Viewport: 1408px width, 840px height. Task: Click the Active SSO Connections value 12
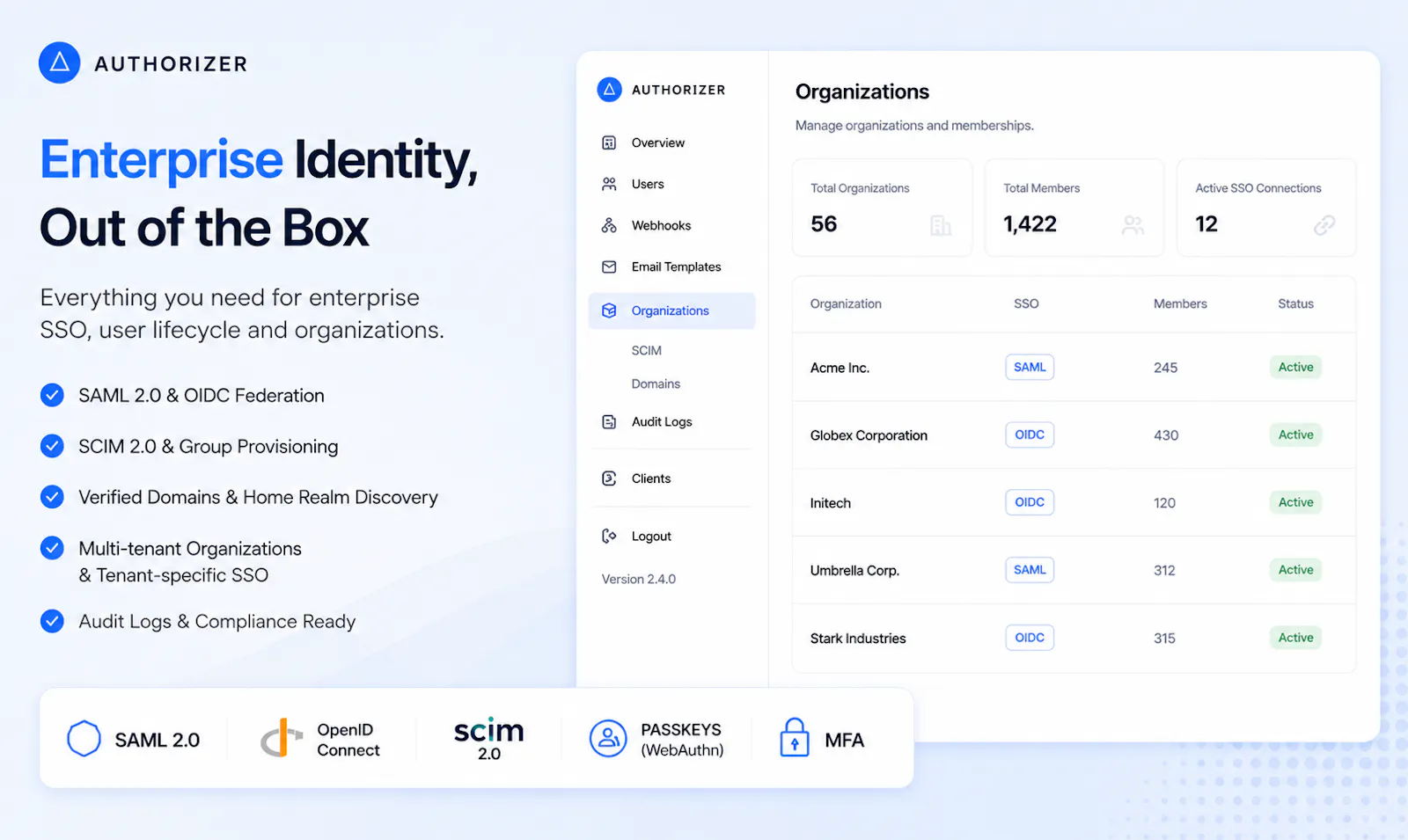1206,224
